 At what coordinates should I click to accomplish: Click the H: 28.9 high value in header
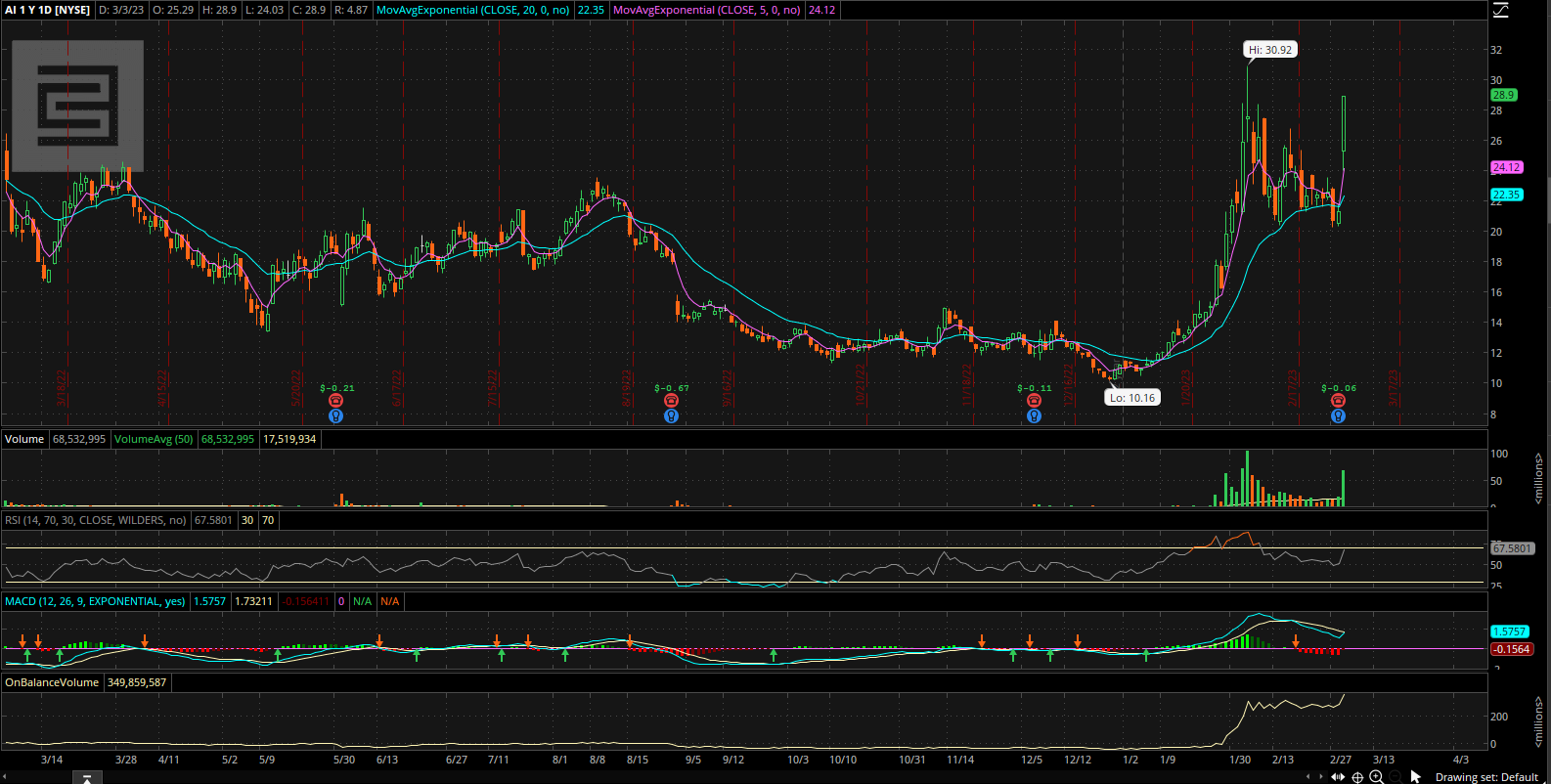[220, 10]
